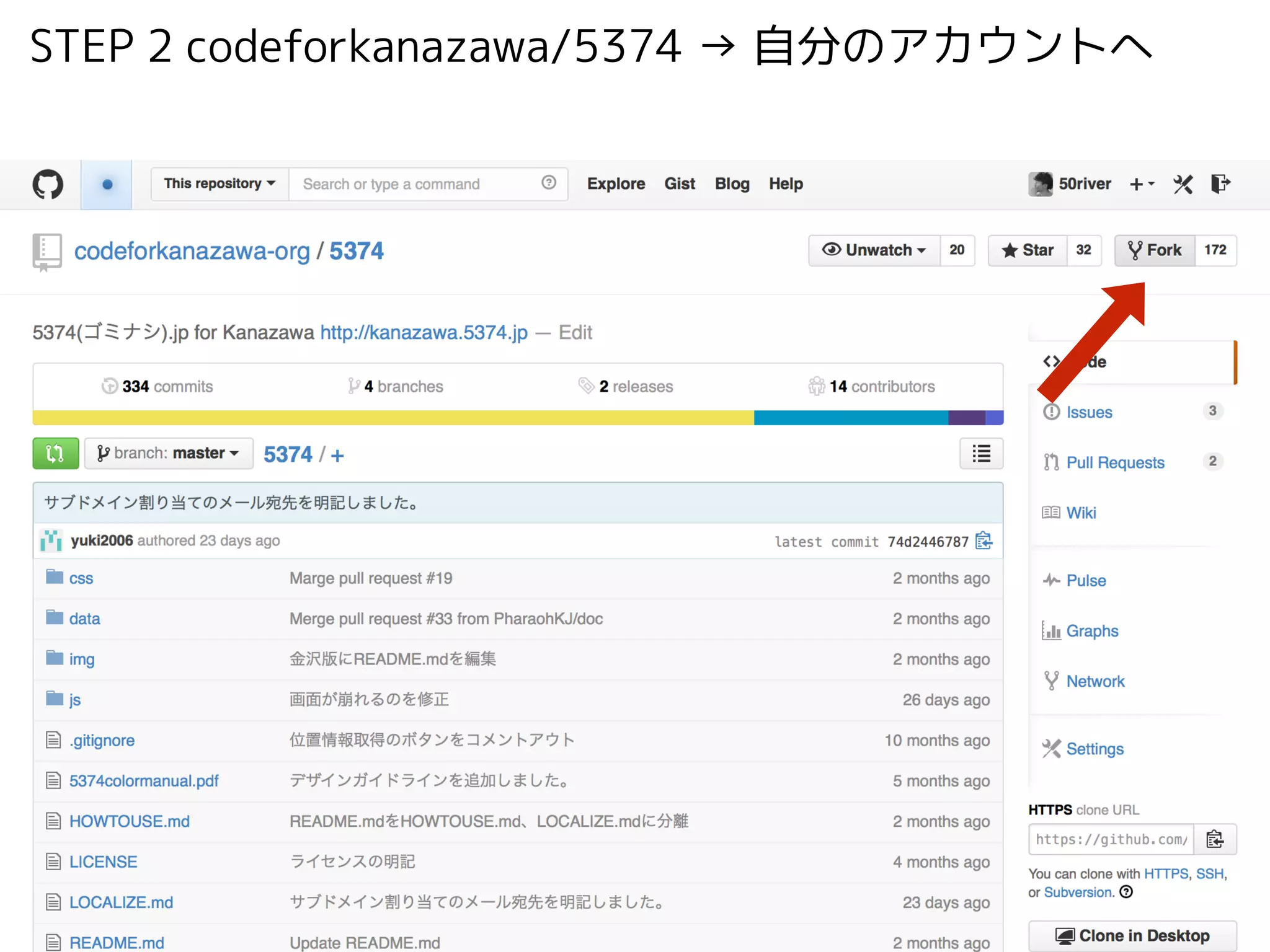Screen dimensions: 1270x952
Task: Click the .gitignore file icon
Action: point(54,739)
